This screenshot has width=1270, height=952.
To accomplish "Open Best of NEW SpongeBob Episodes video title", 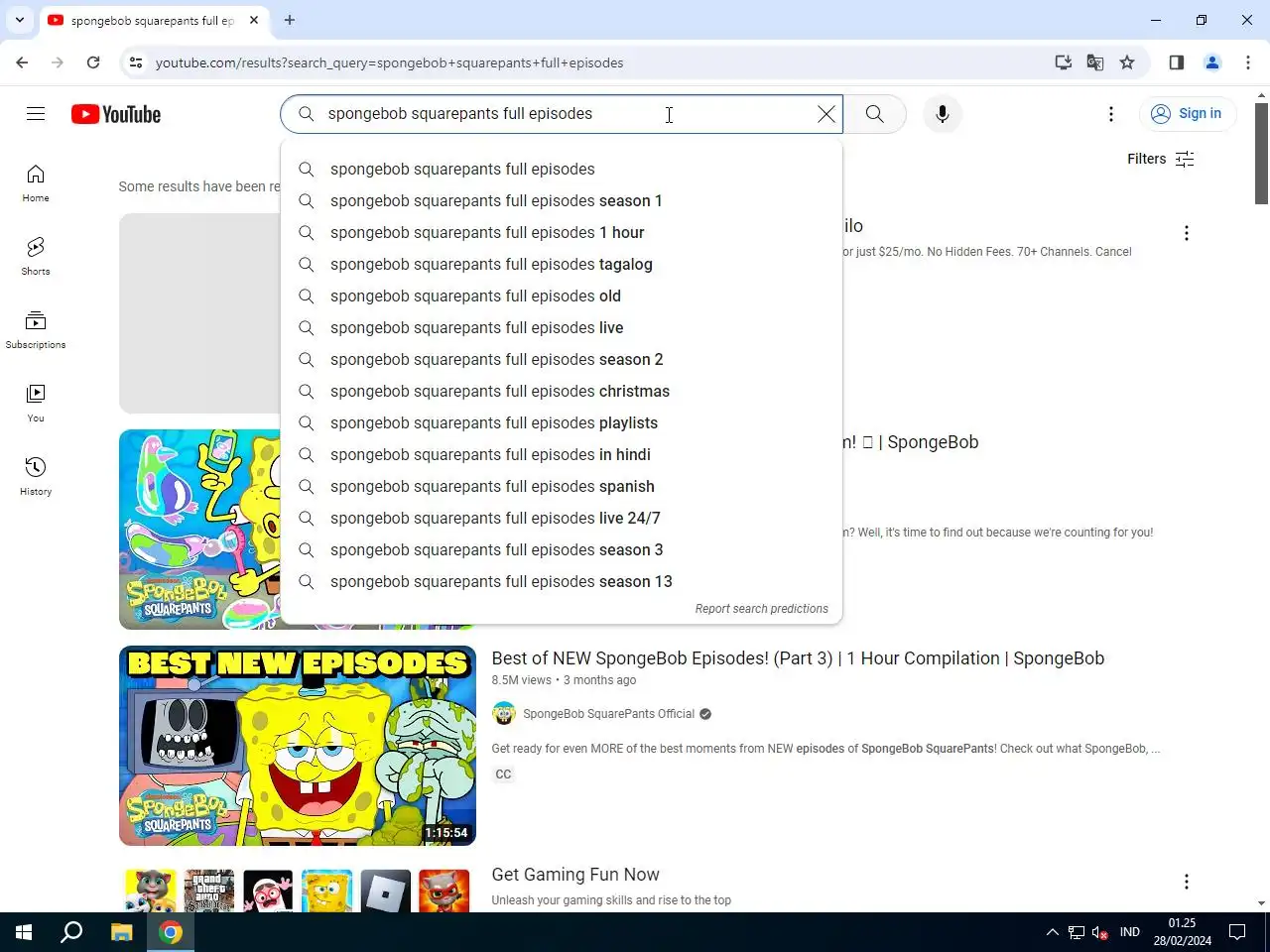I will tap(798, 658).
